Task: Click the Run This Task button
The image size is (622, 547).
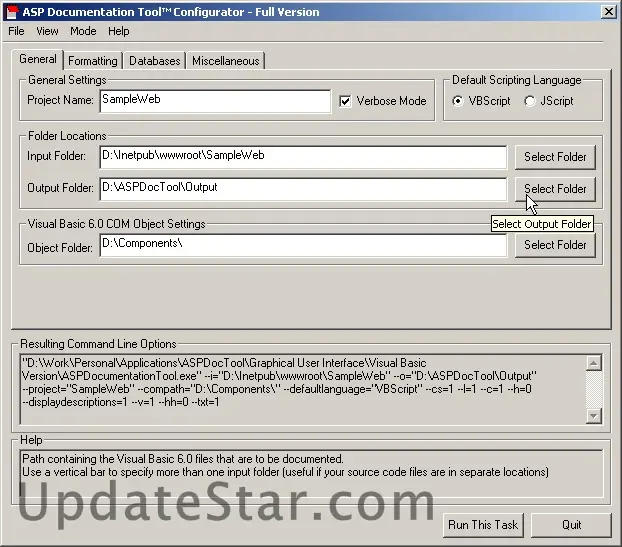Action: point(483,525)
